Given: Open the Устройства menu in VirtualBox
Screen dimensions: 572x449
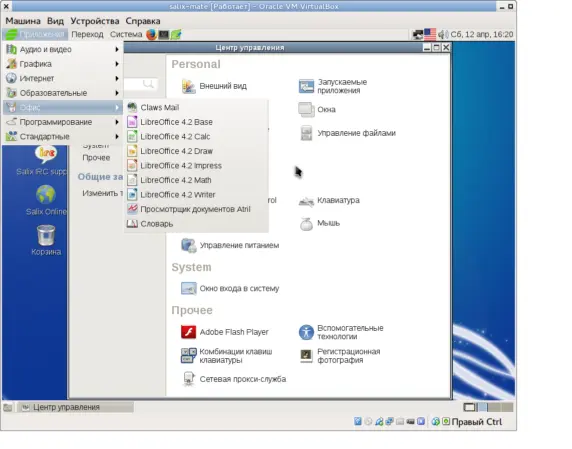Looking at the screenshot, I should point(95,21).
